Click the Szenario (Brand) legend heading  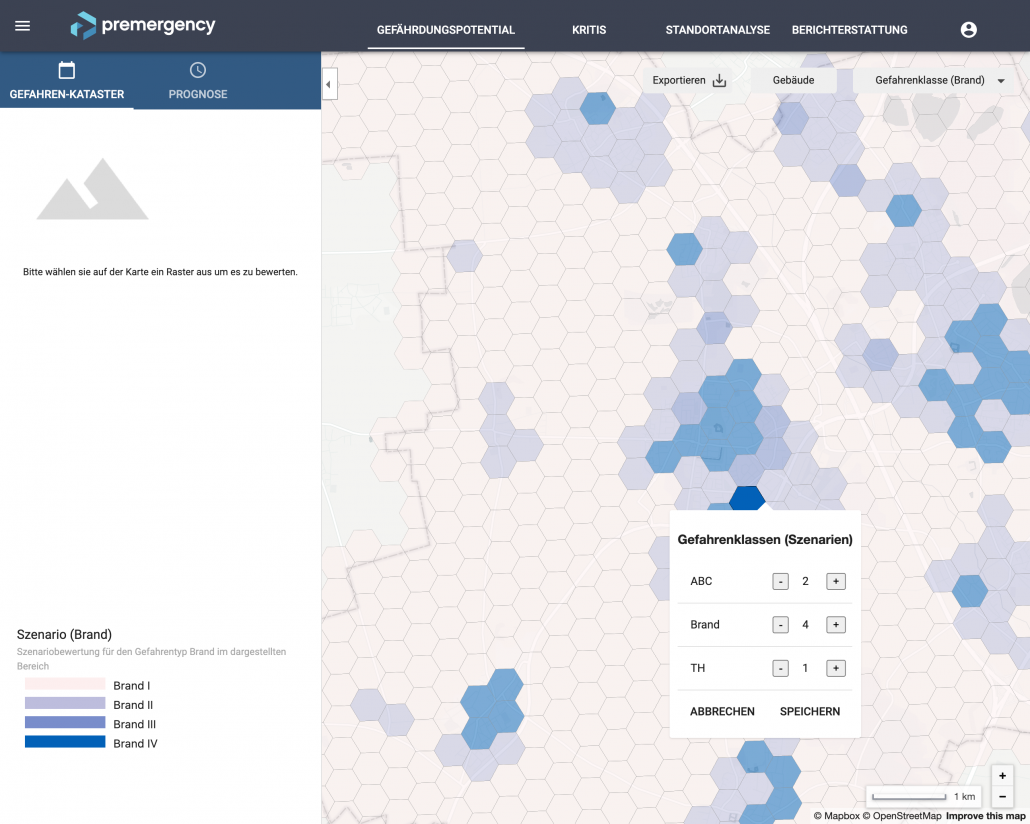tap(64, 635)
